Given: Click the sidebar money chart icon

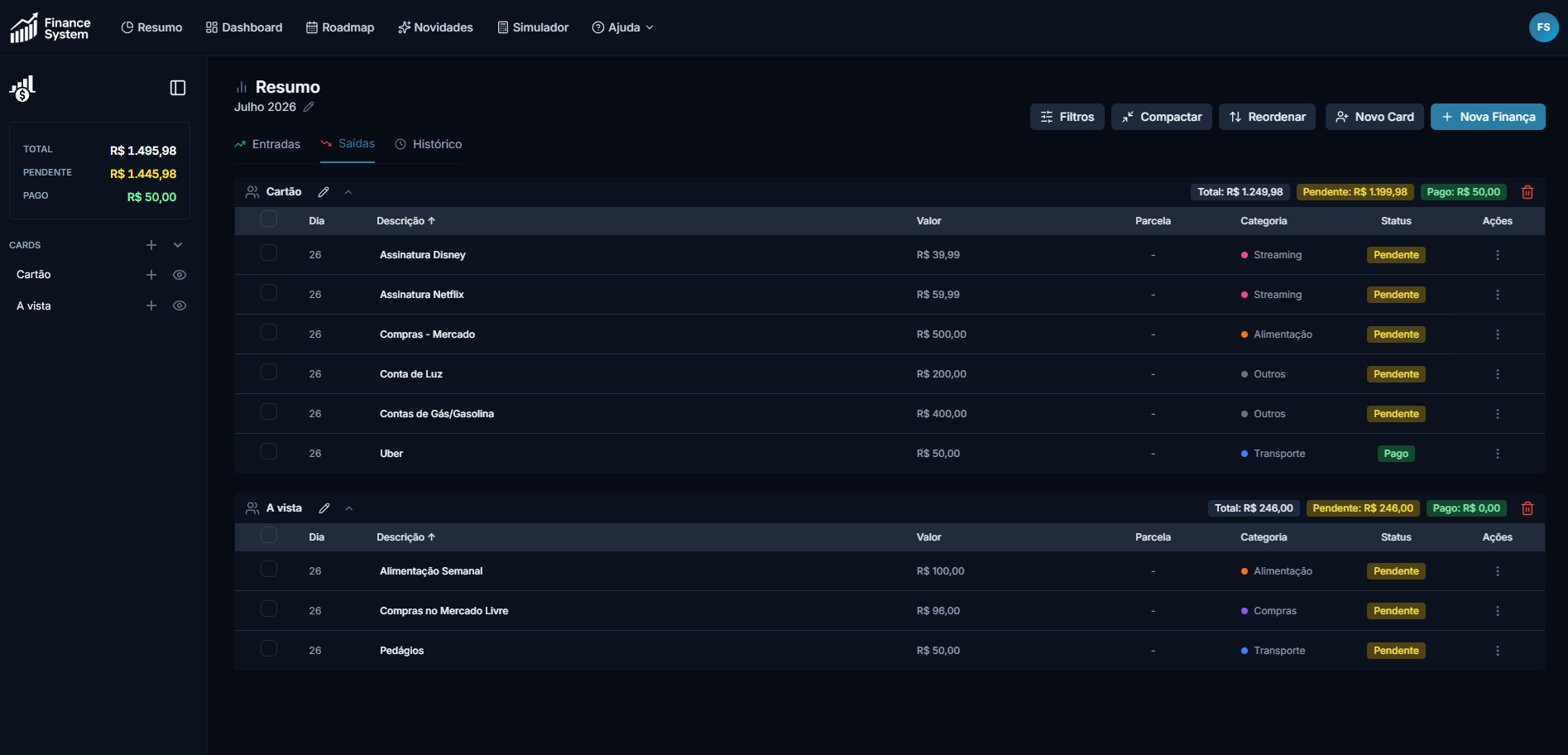Looking at the screenshot, I should pos(22,88).
